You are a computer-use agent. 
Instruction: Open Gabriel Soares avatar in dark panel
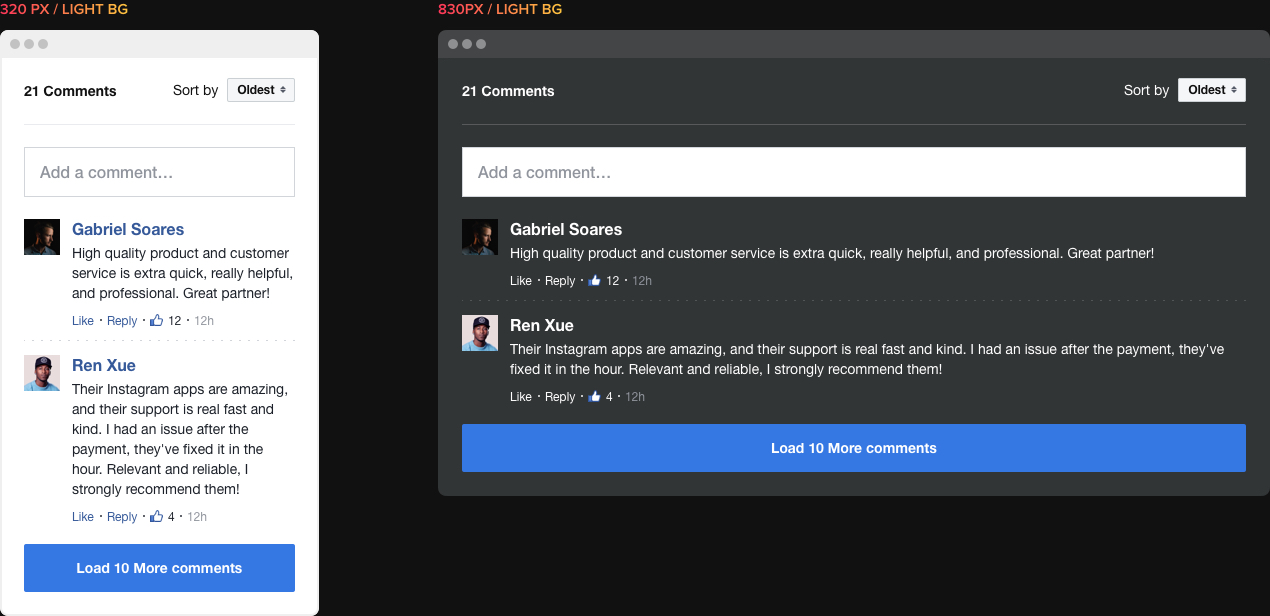(x=480, y=237)
